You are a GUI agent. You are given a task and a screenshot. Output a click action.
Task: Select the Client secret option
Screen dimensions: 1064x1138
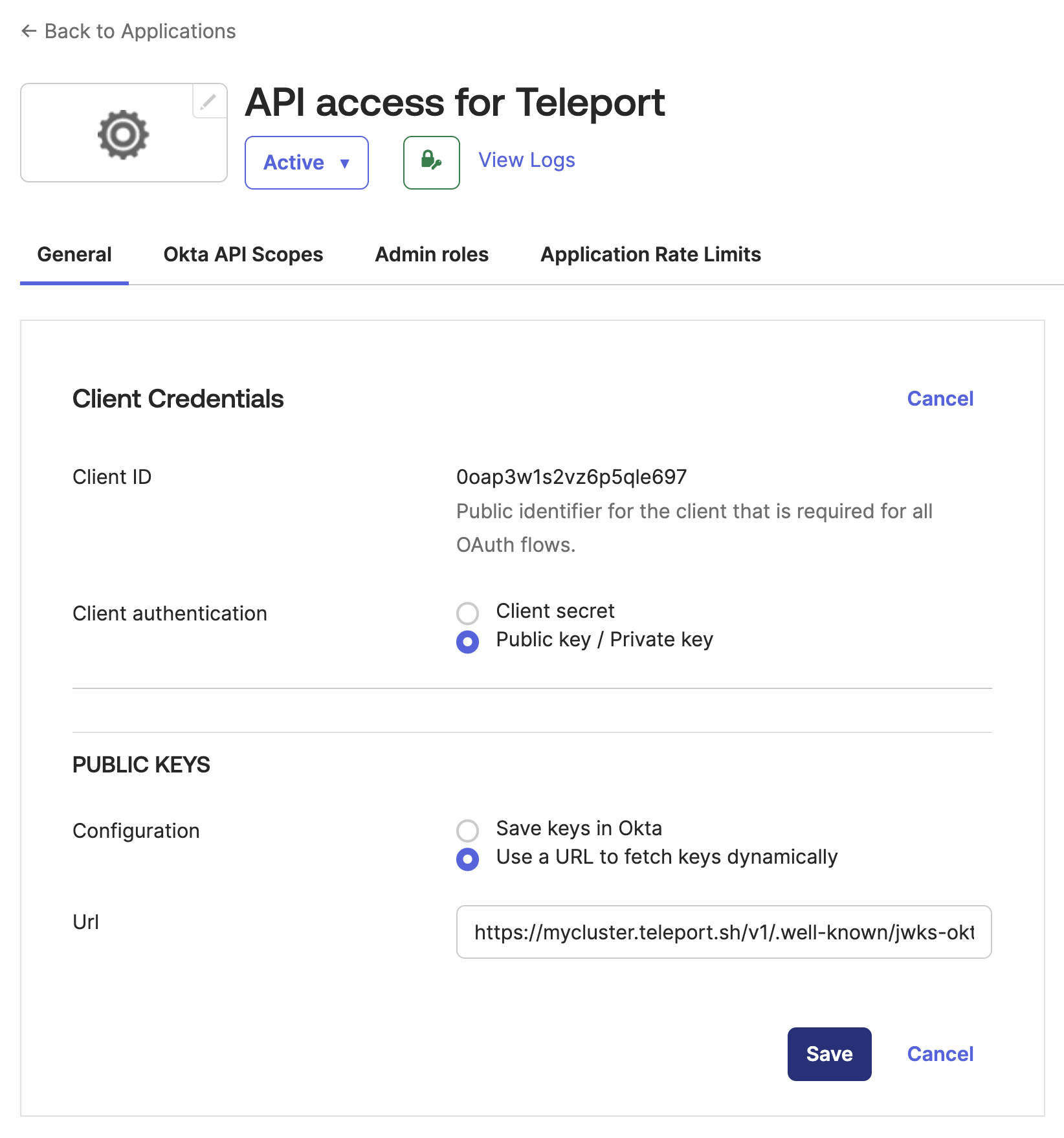467,611
